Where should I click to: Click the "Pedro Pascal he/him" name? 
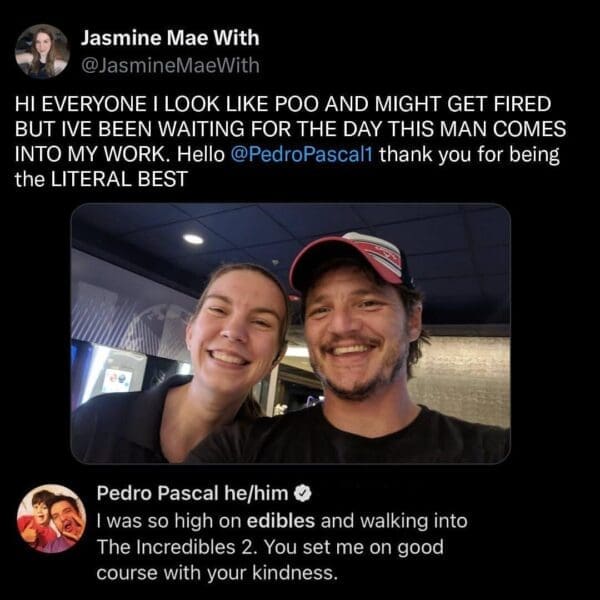click(x=192, y=493)
